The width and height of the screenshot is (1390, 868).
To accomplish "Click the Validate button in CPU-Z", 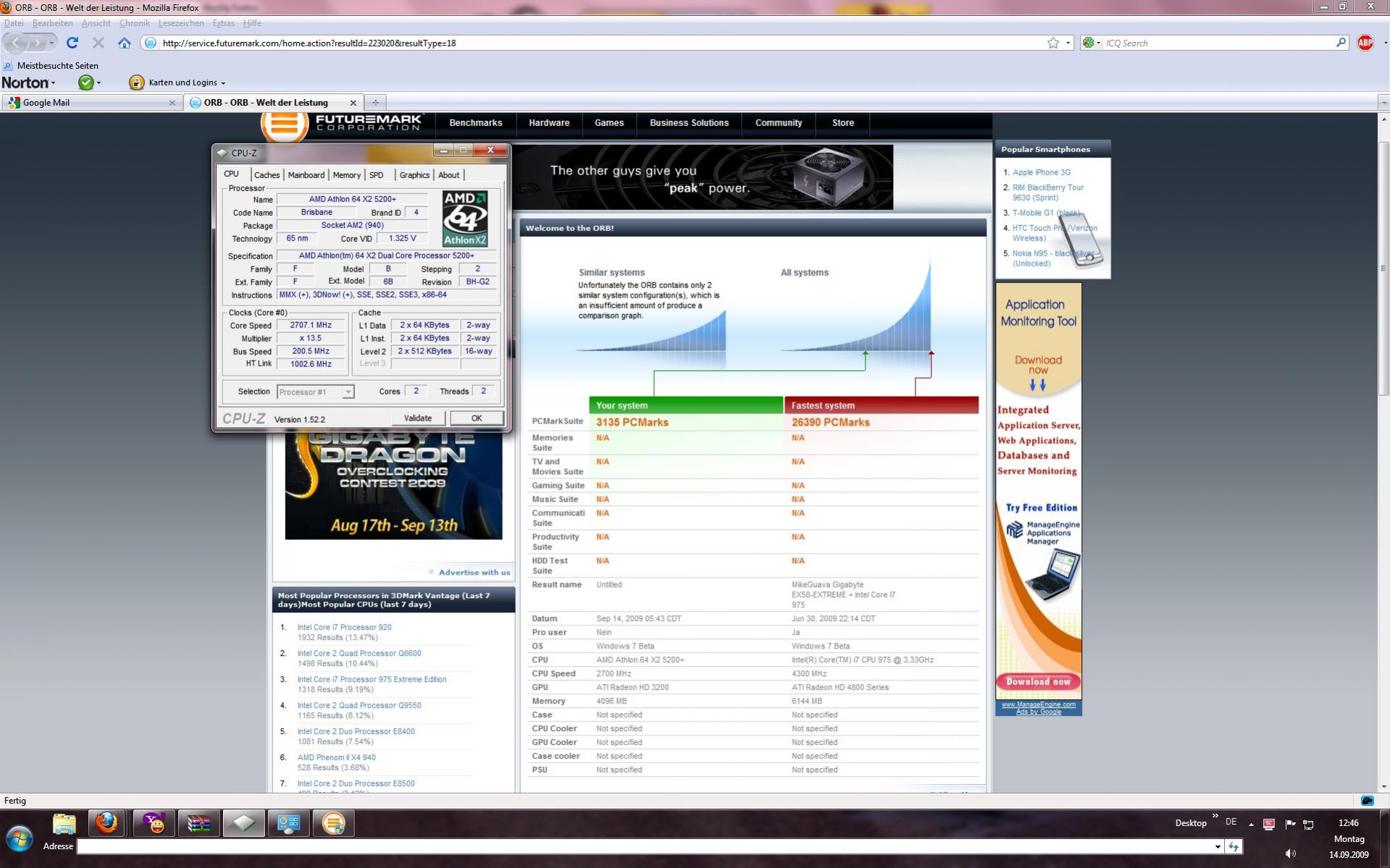I will 417,418.
